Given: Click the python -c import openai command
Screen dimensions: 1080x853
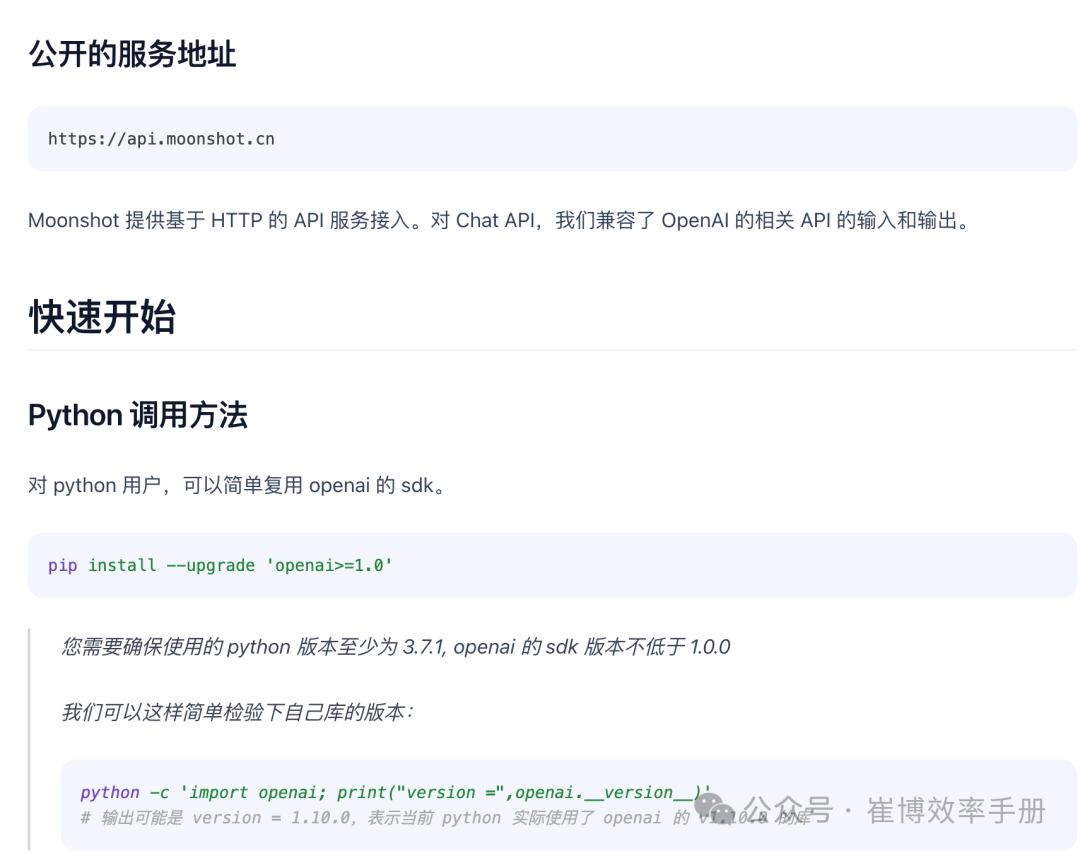Looking at the screenshot, I should [395, 792].
